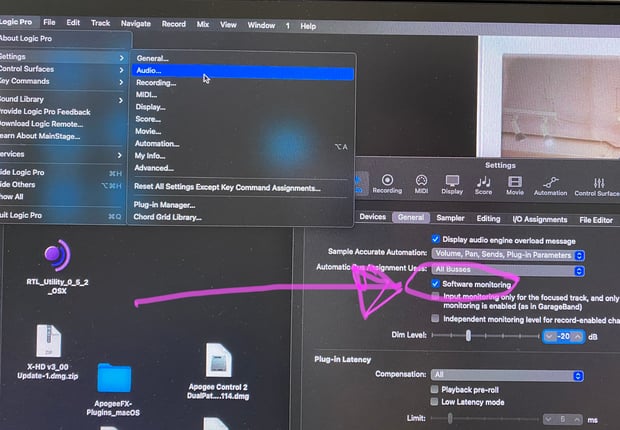Enable Independent monitoring level checkbox

(435, 318)
